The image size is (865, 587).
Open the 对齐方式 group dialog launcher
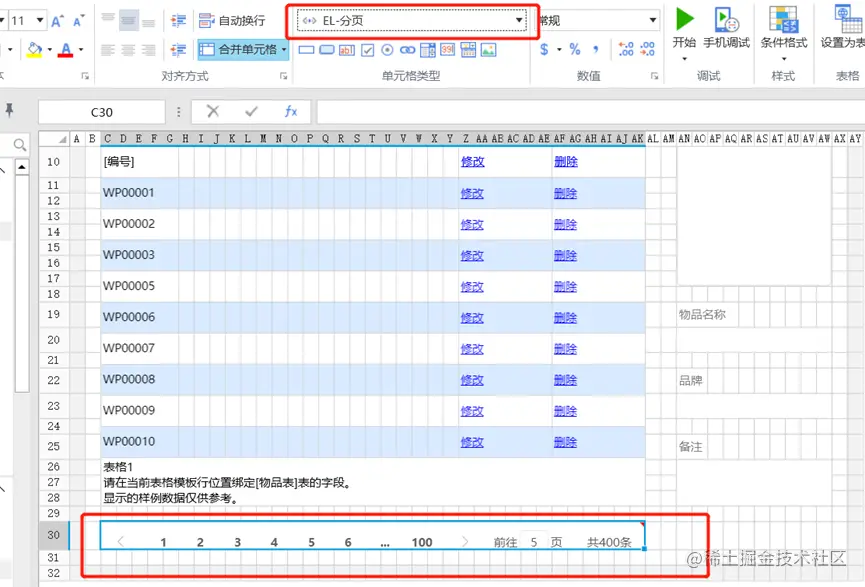(x=283, y=76)
